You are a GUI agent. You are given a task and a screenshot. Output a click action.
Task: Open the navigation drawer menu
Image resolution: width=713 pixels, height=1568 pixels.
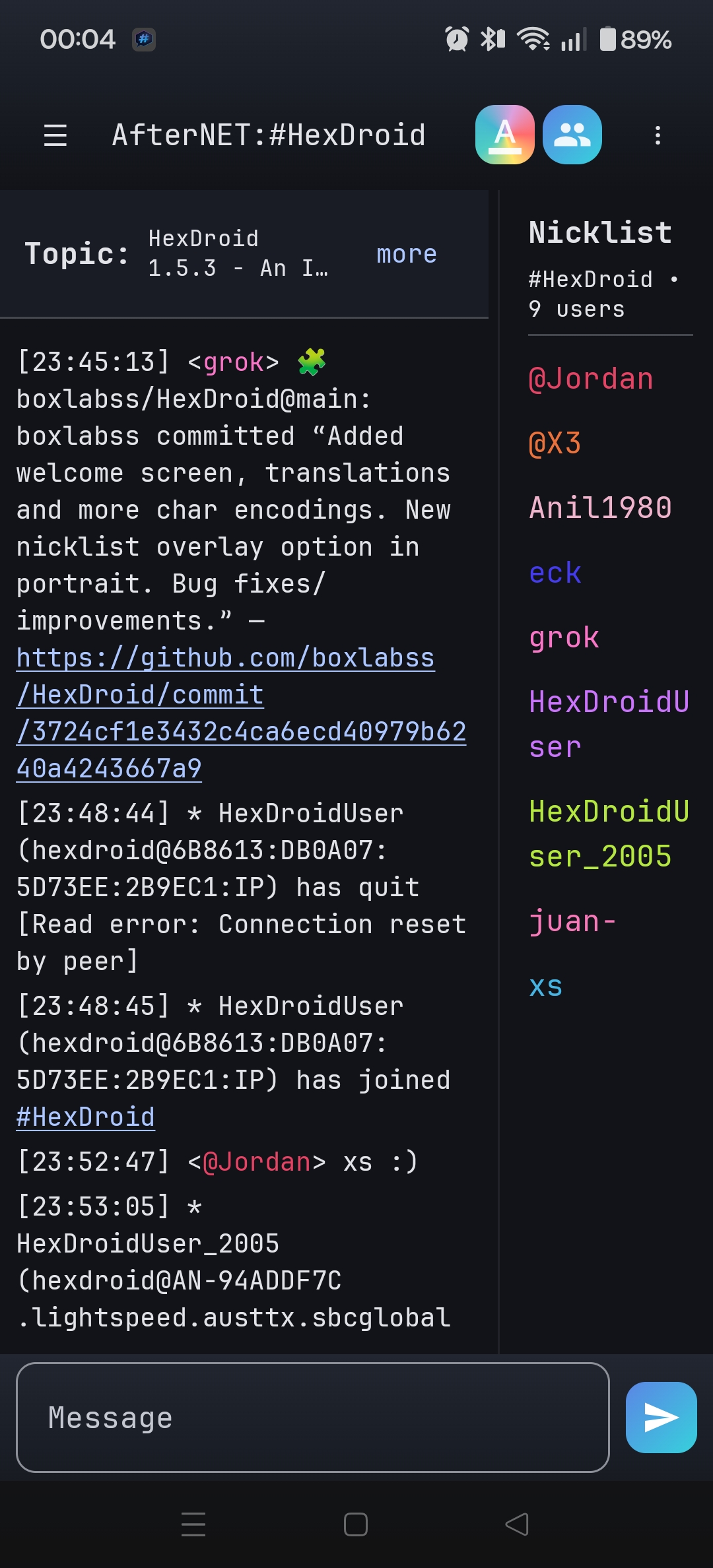click(x=55, y=134)
